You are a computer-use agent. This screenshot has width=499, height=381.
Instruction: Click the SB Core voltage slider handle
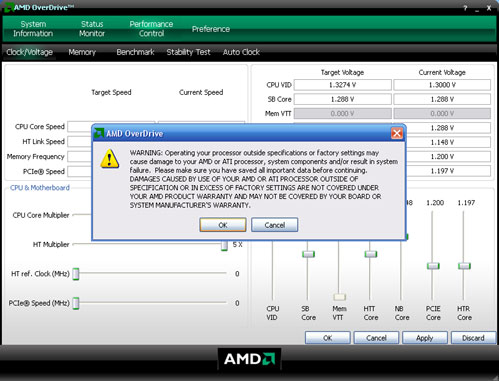[308, 254]
